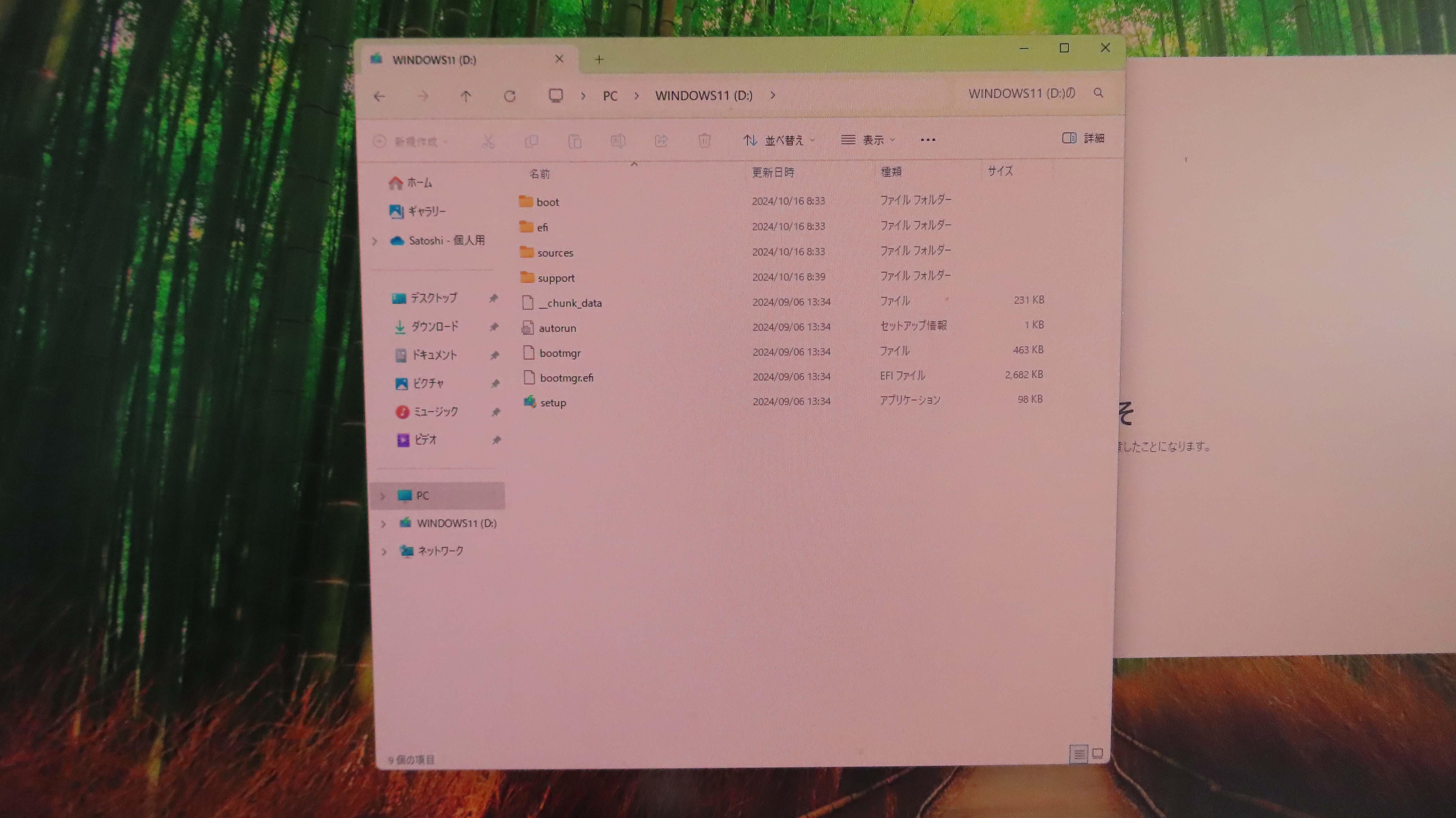Expand WINDOWS11 (D:) tree node

coord(384,524)
